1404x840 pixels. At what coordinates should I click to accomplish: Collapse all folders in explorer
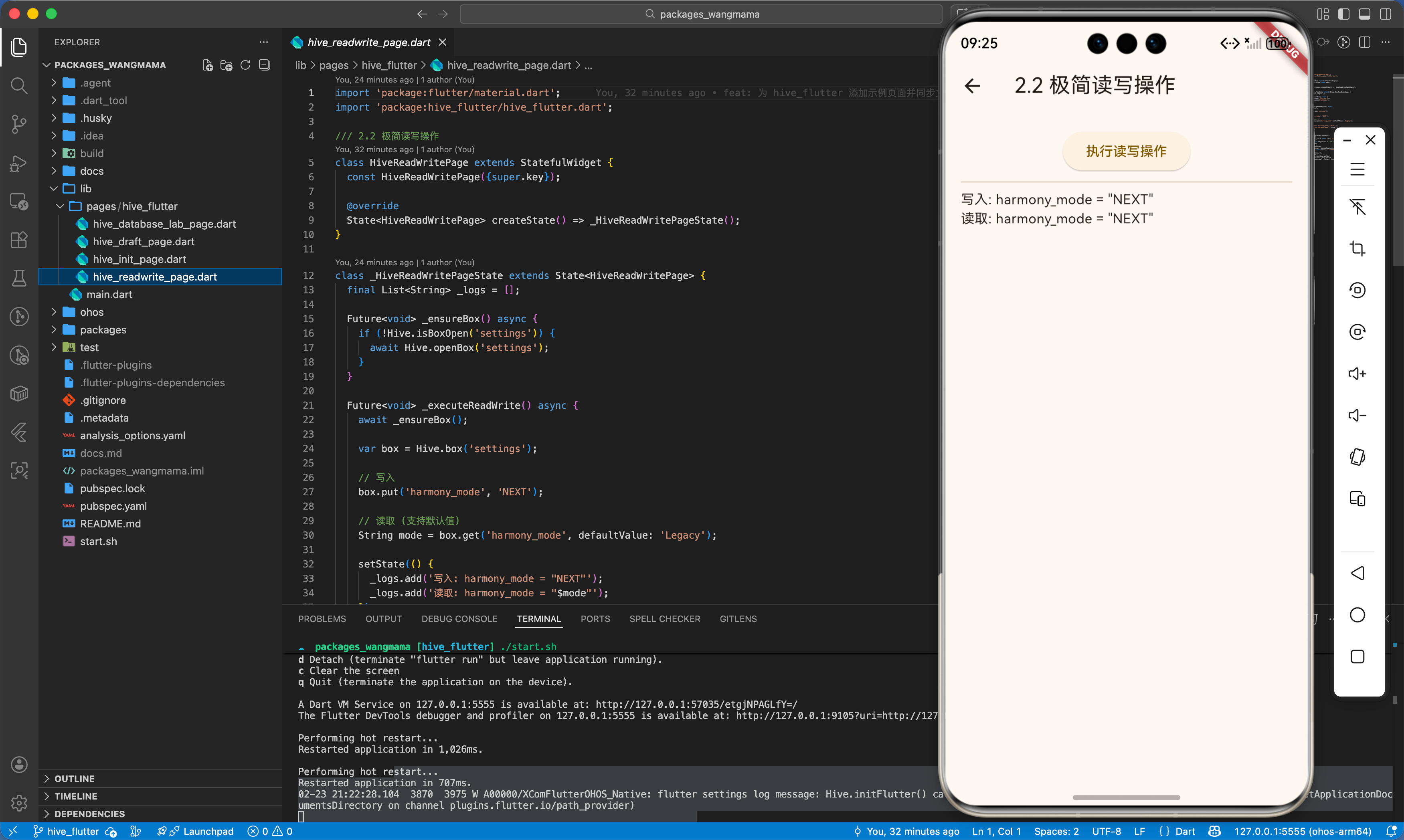click(264, 65)
